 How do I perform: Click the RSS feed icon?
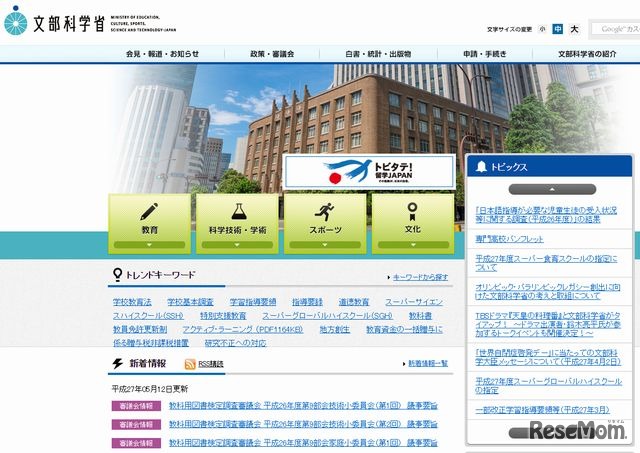pos(190,364)
